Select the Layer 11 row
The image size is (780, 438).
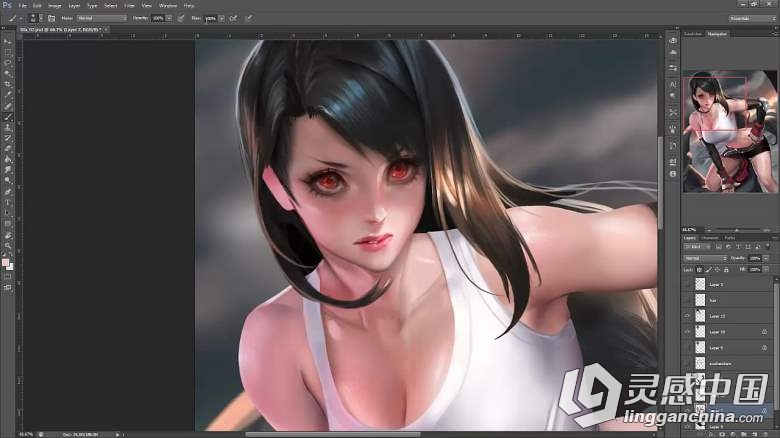point(727,316)
